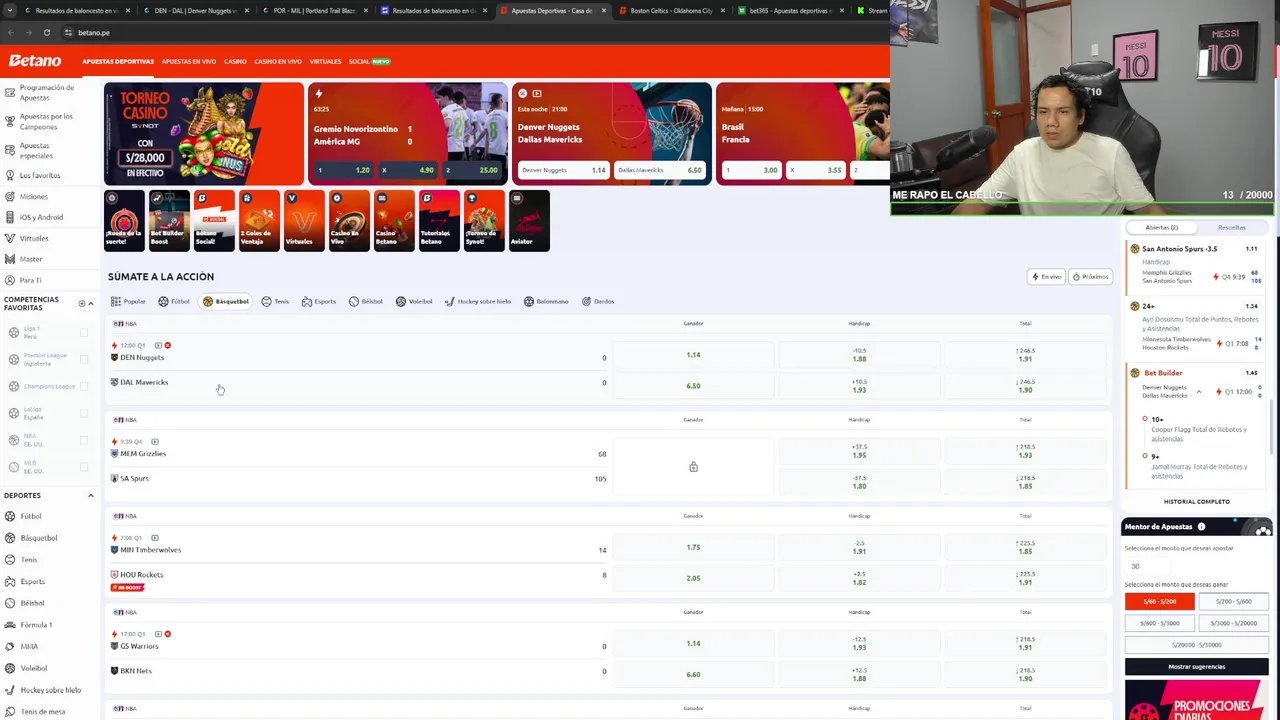1280x720 pixels.
Task: Toggle the Próximos filter
Action: (x=1090, y=276)
